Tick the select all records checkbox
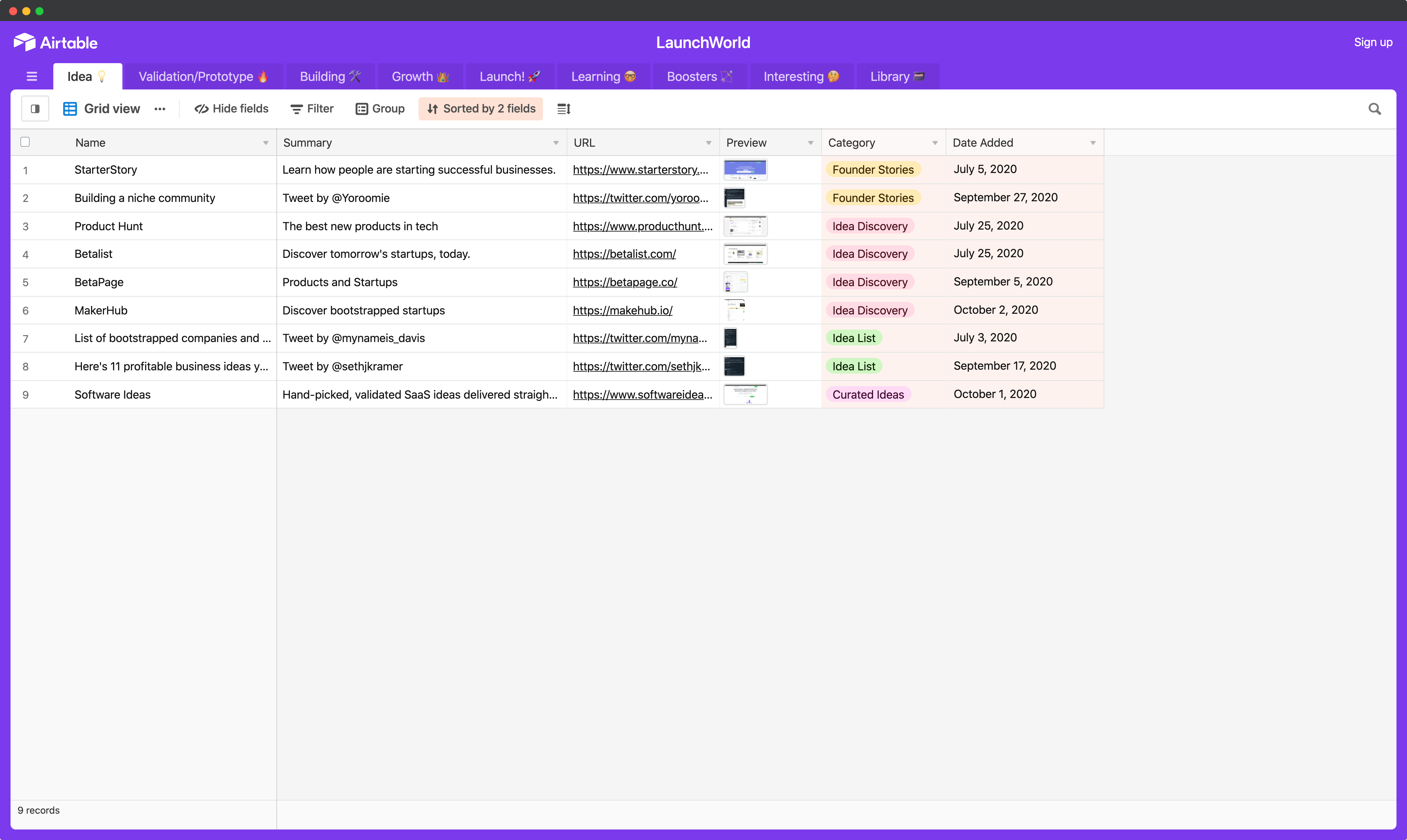Screen dimensions: 1407x840 25,142
